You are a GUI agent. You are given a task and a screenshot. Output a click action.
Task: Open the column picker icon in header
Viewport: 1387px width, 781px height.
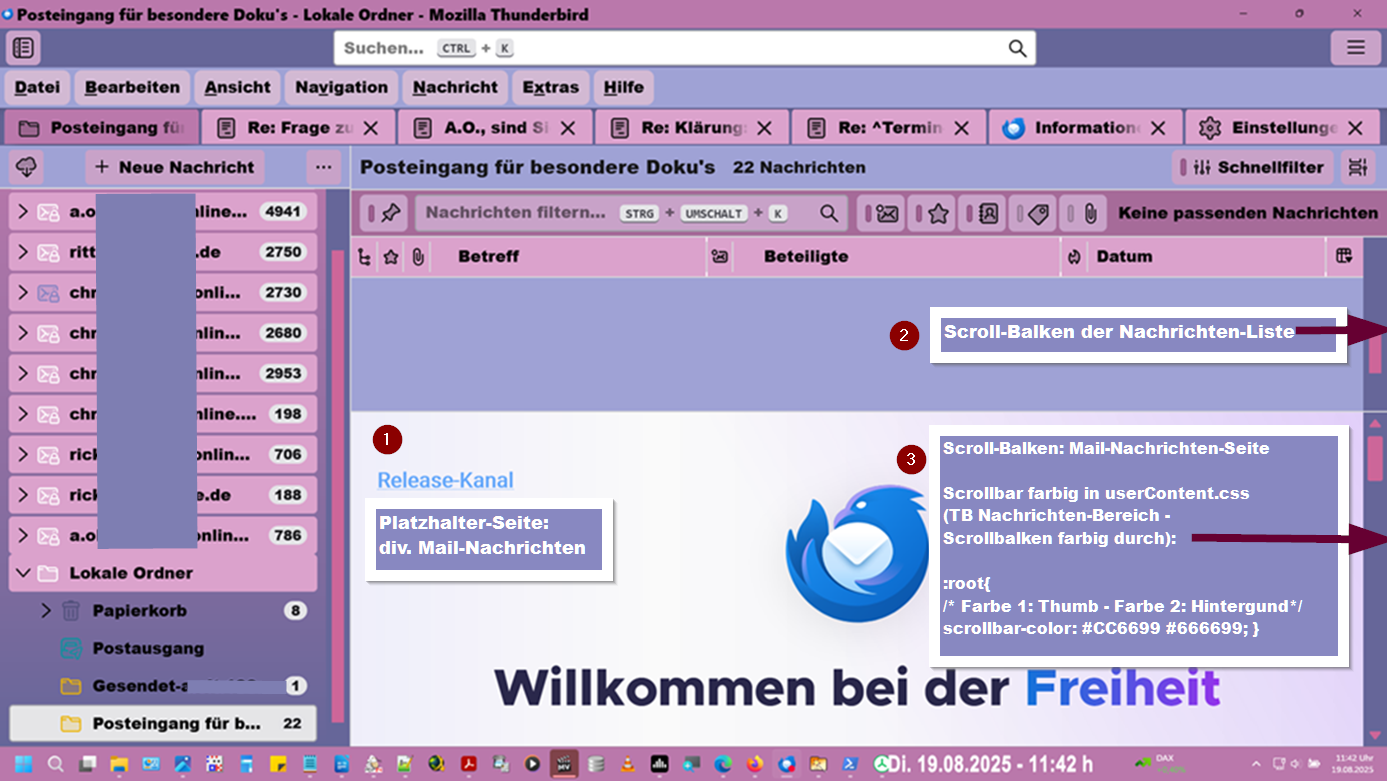point(1344,257)
